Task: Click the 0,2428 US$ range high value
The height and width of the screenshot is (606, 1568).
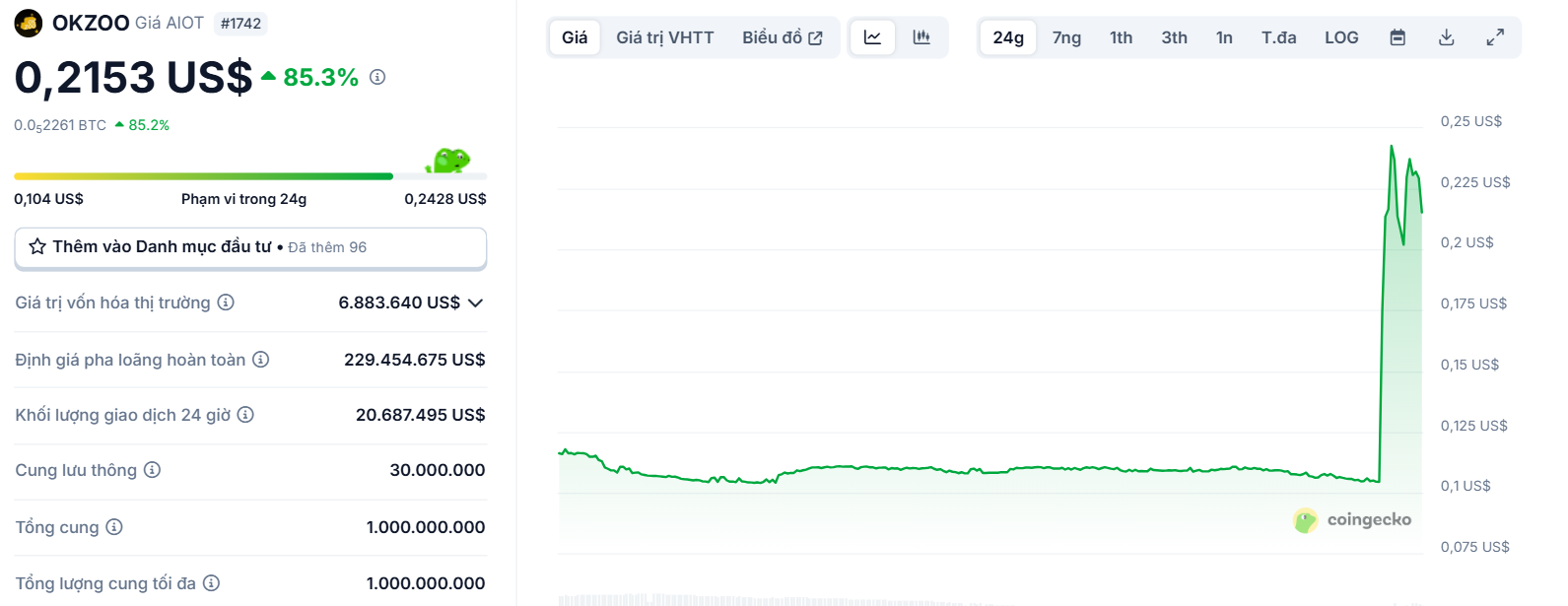Action: (445, 199)
